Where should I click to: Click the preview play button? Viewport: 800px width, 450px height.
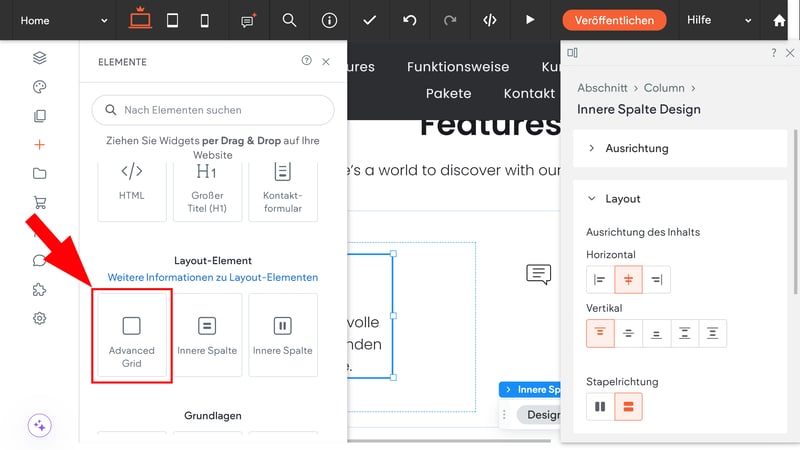click(x=530, y=20)
